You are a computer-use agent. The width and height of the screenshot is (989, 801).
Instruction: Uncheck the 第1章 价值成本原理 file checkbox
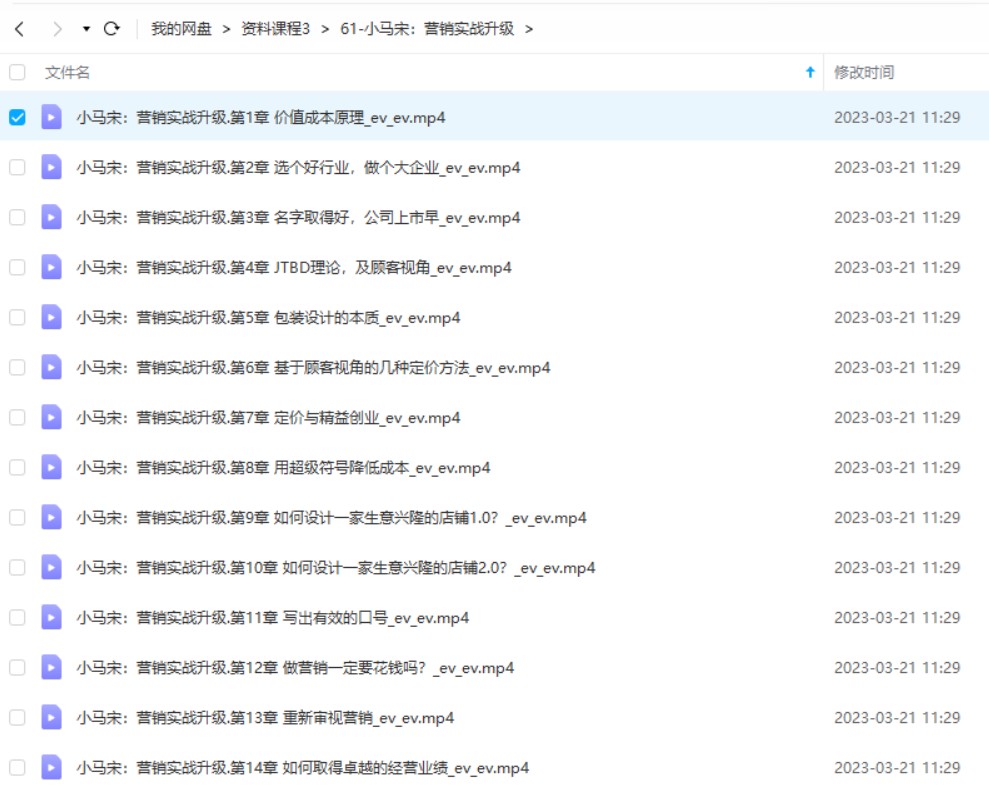coord(18,117)
